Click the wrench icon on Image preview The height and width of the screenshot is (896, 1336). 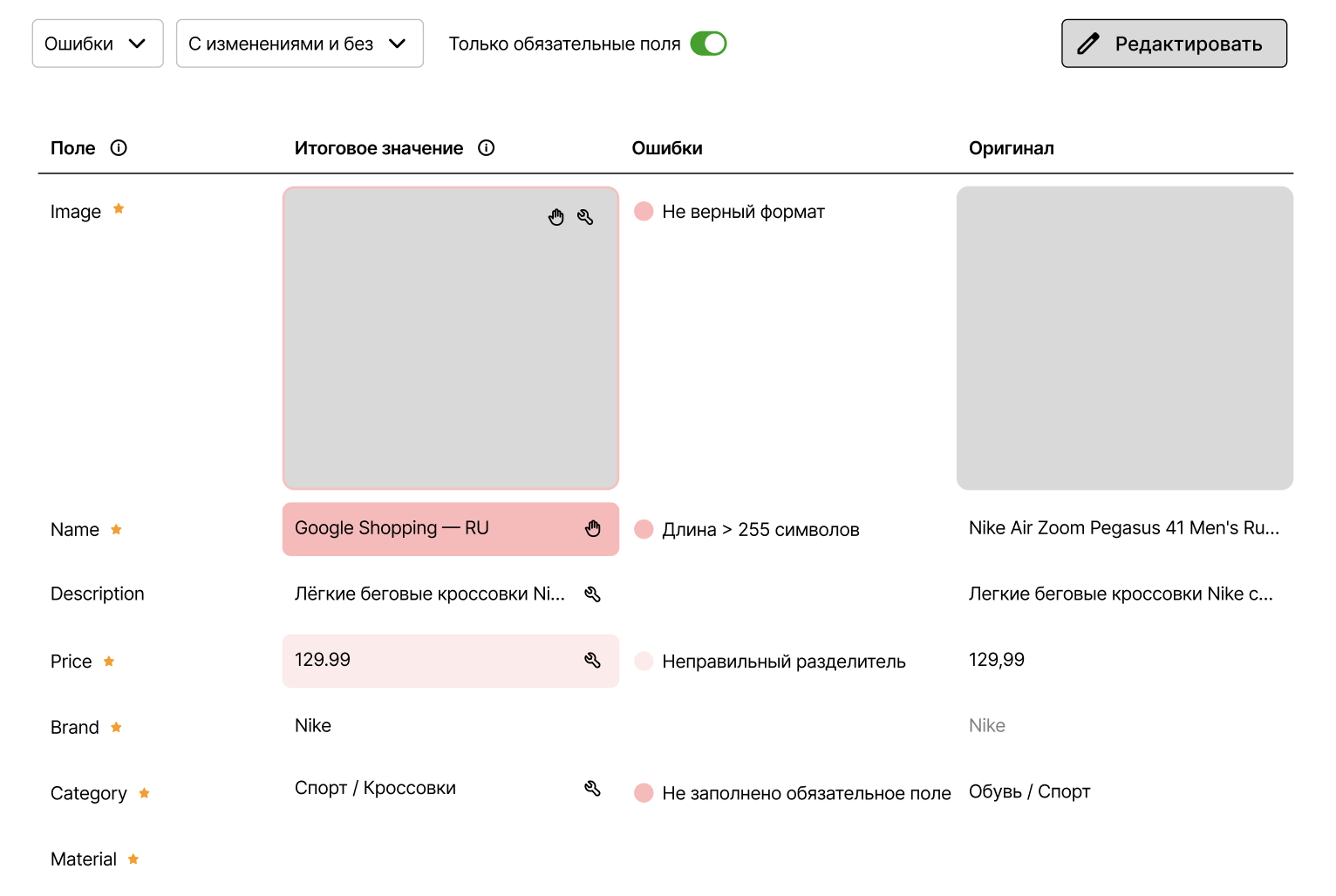(x=585, y=217)
